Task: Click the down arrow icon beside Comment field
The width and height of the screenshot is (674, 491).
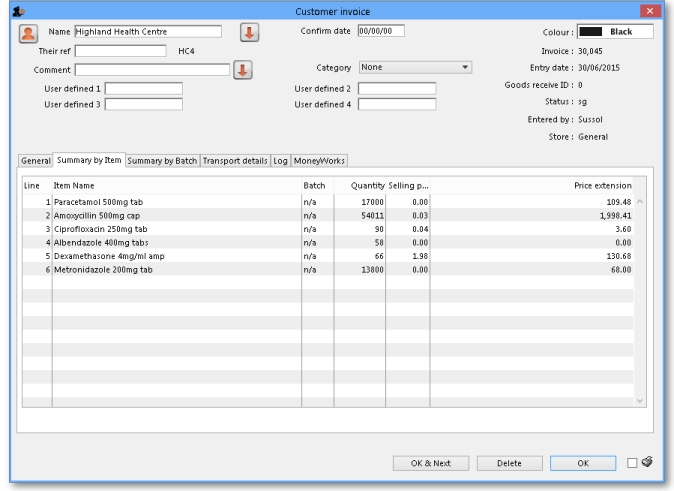Action: pos(242,70)
